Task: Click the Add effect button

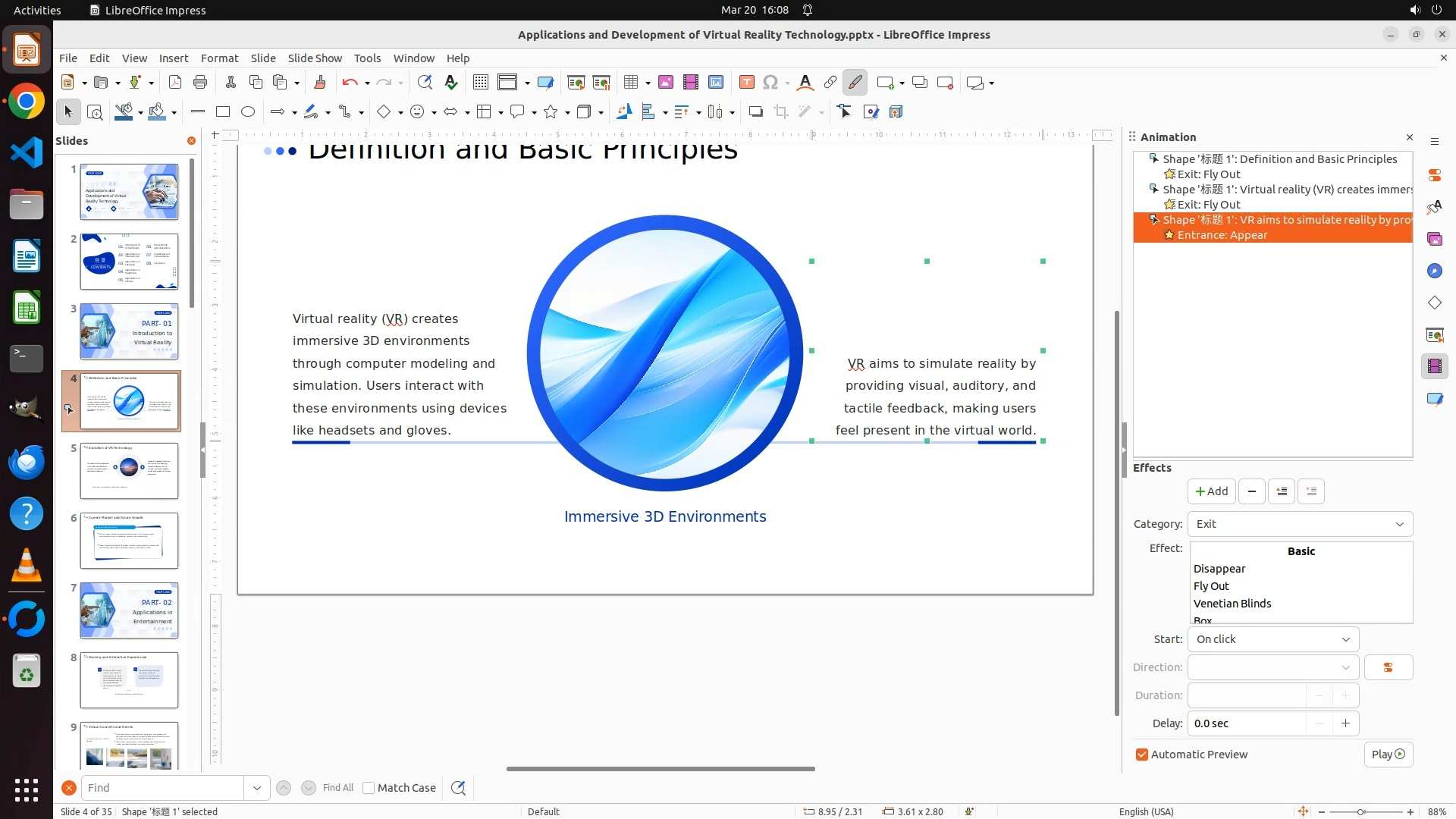Action: pyautogui.click(x=1211, y=491)
